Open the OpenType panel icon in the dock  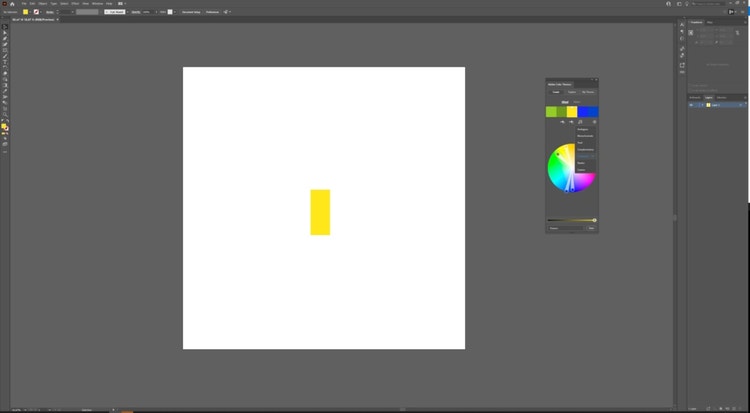[682, 39]
